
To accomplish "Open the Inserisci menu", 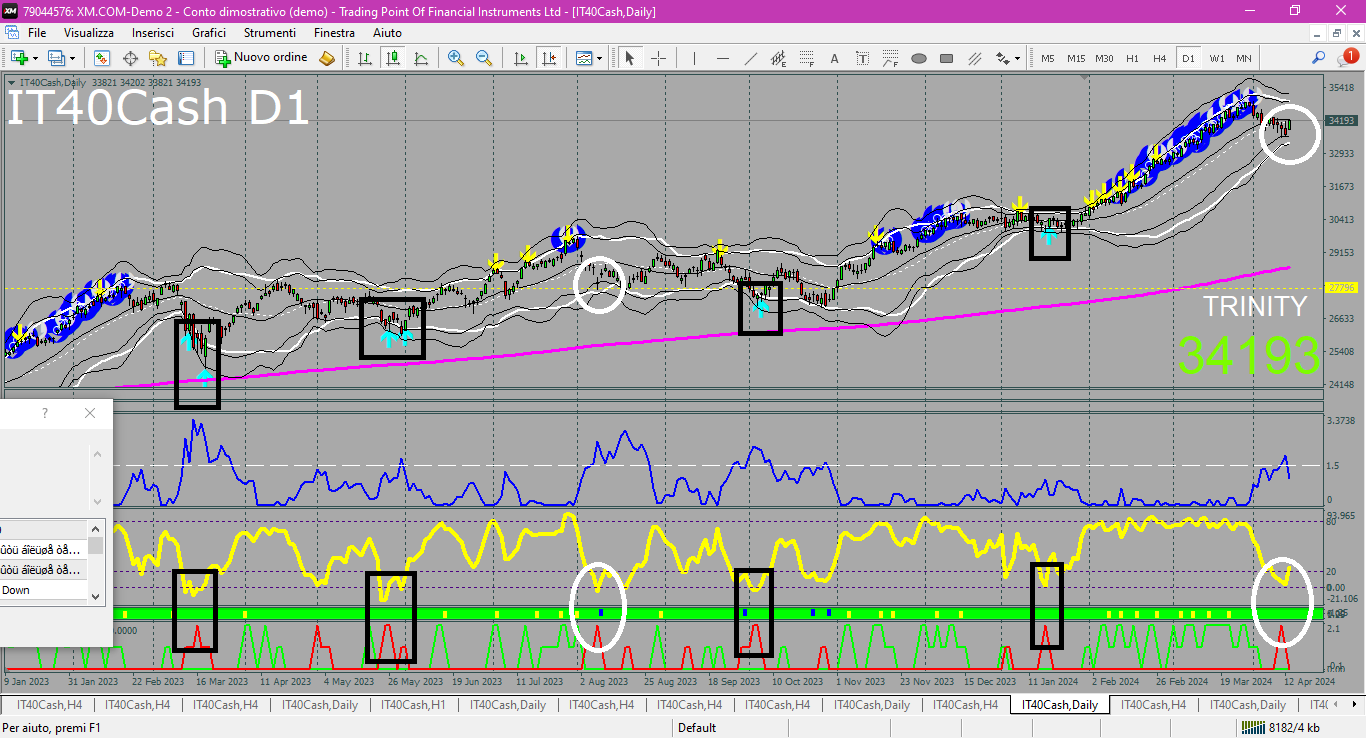I will pos(153,33).
